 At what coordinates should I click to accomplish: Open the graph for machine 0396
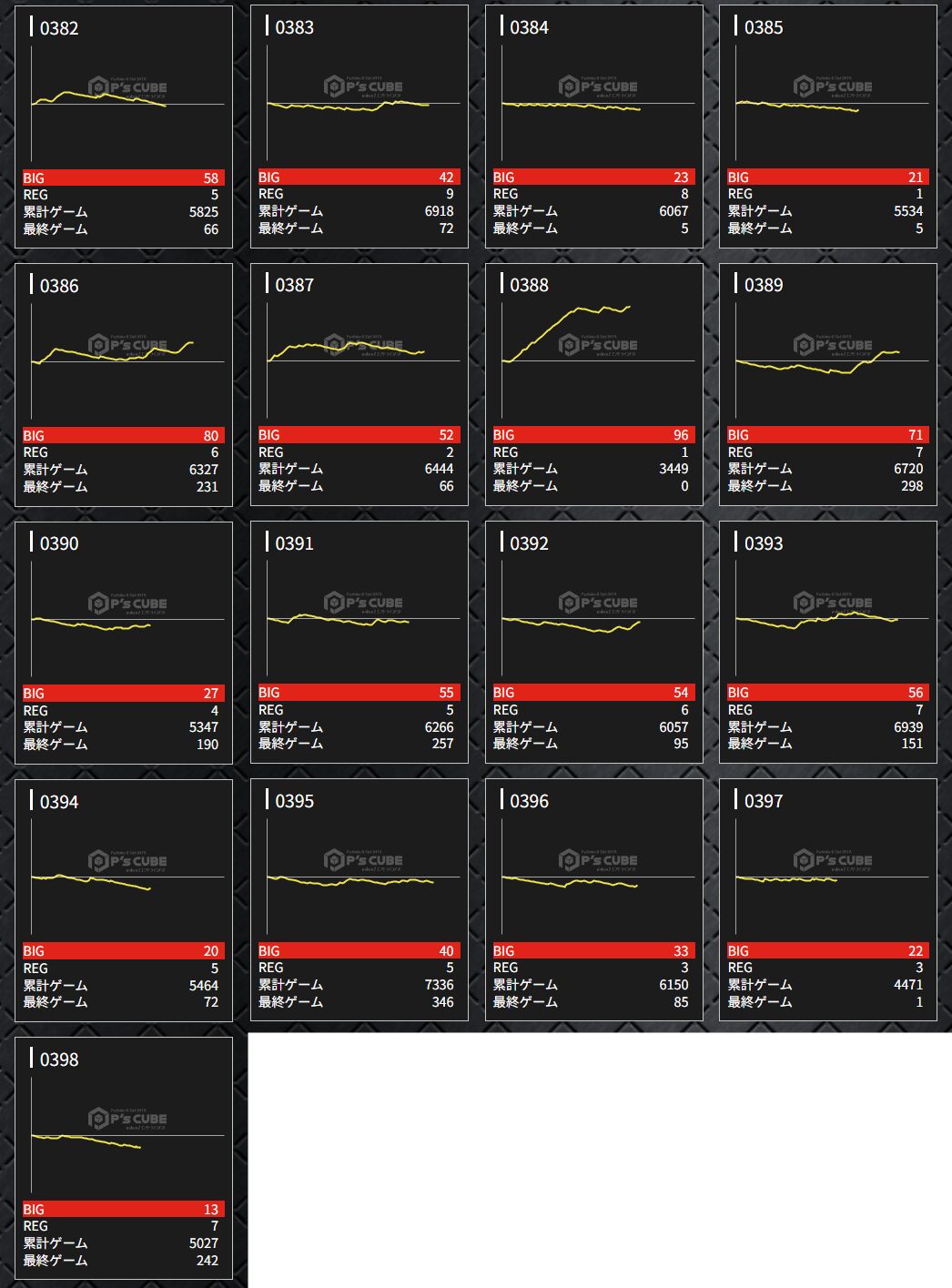pos(597,877)
